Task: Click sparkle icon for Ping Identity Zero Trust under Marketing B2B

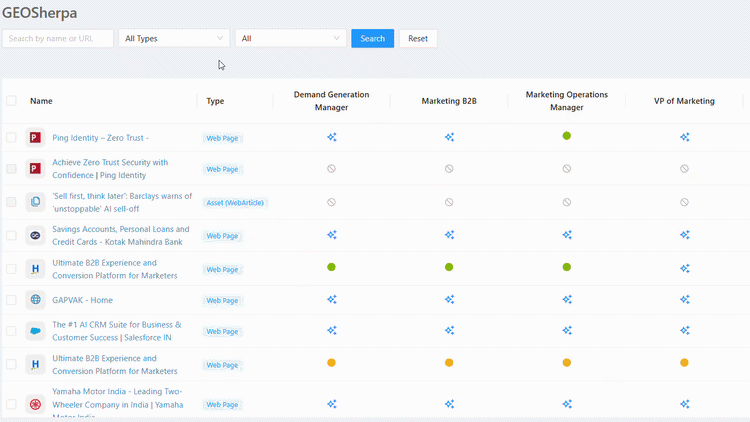Action: click(449, 137)
